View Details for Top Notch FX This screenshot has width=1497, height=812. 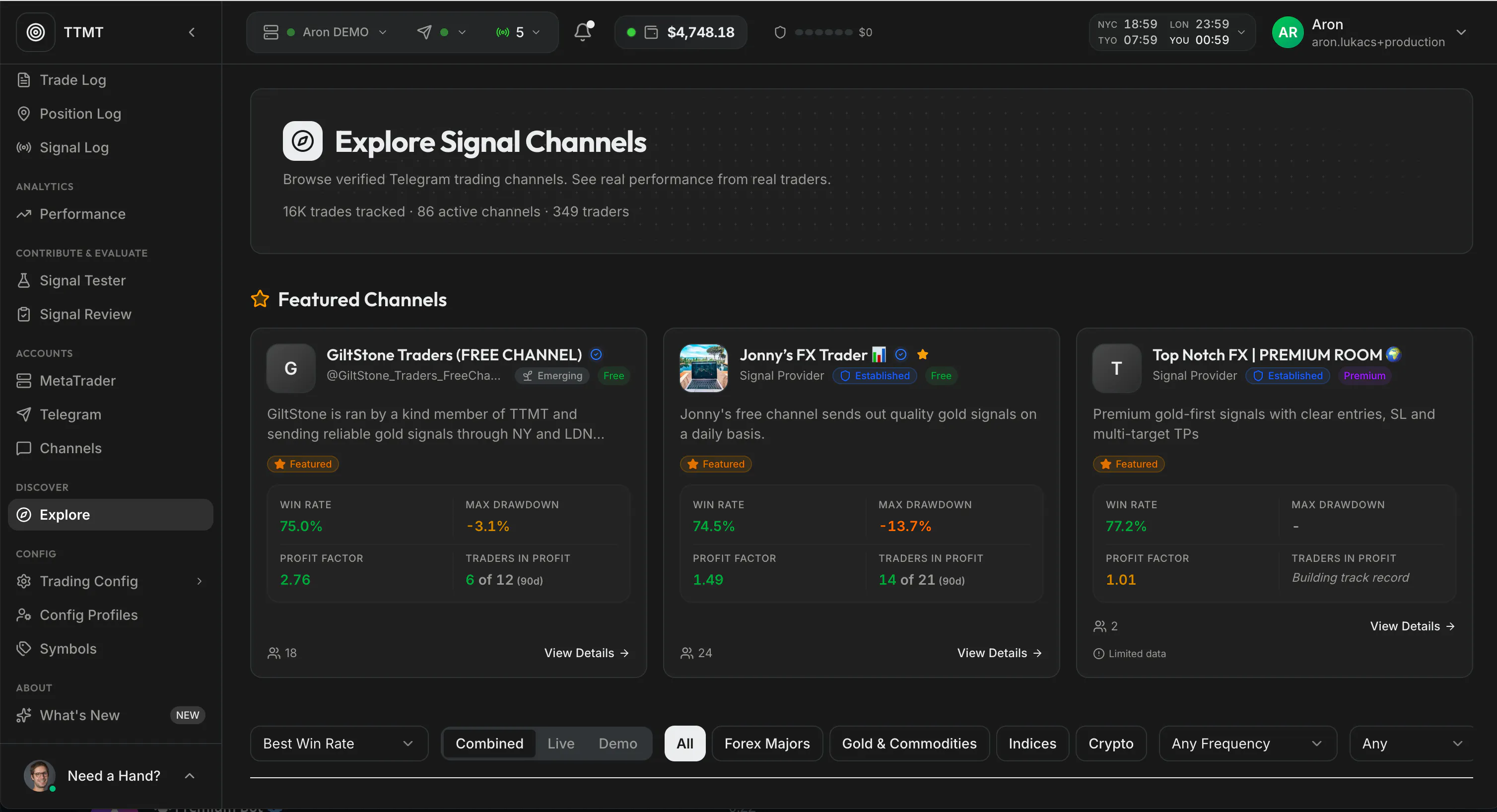[x=1412, y=626]
